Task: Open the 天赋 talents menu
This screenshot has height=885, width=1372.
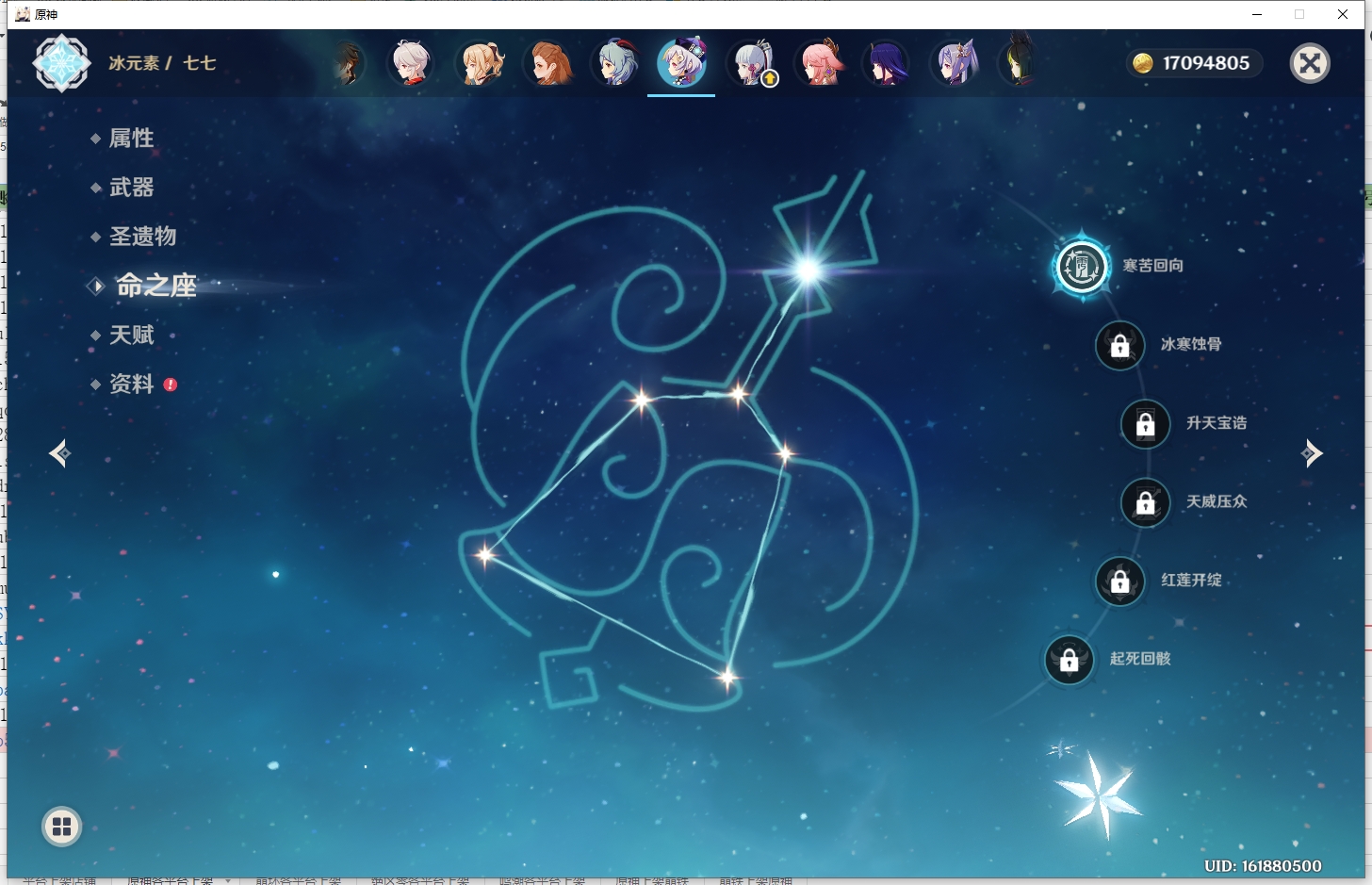Action: (x=131, y=336)
